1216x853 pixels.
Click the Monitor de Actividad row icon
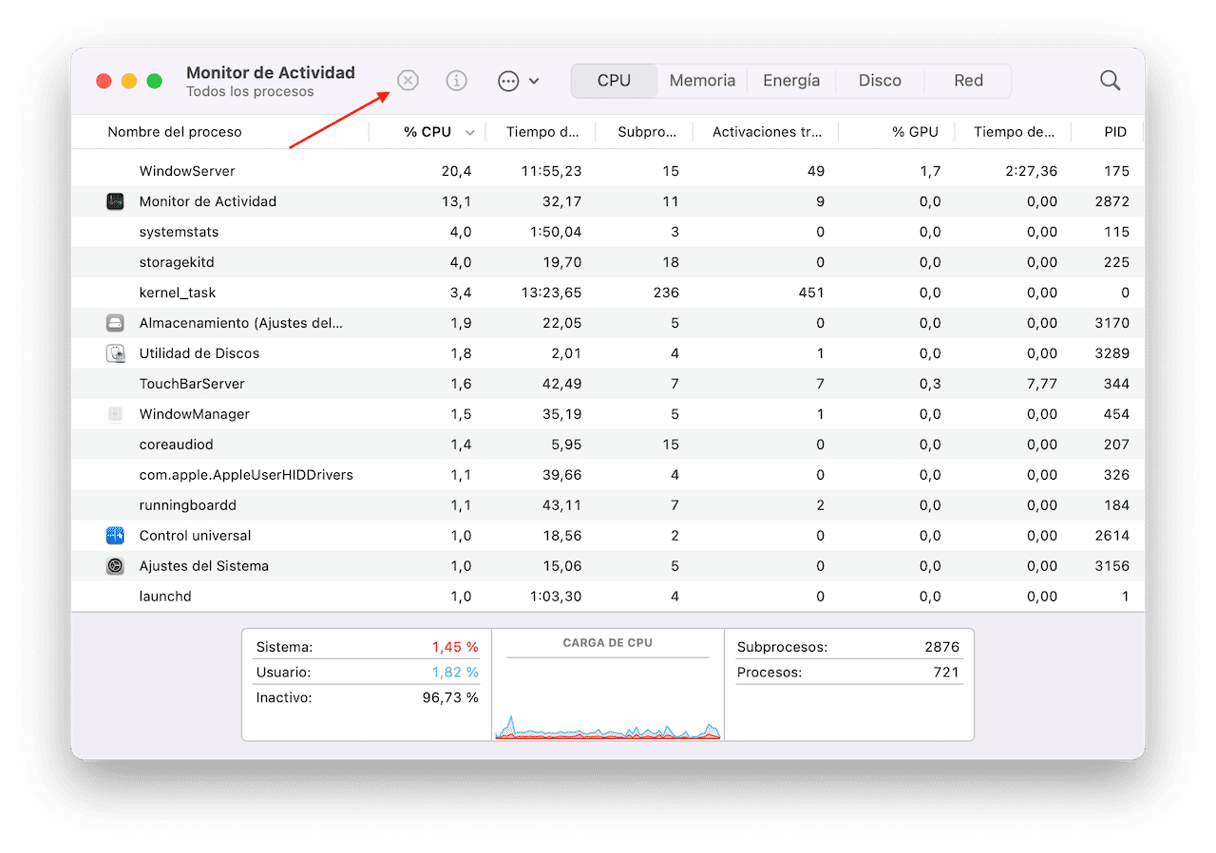(x=115, y=202)
